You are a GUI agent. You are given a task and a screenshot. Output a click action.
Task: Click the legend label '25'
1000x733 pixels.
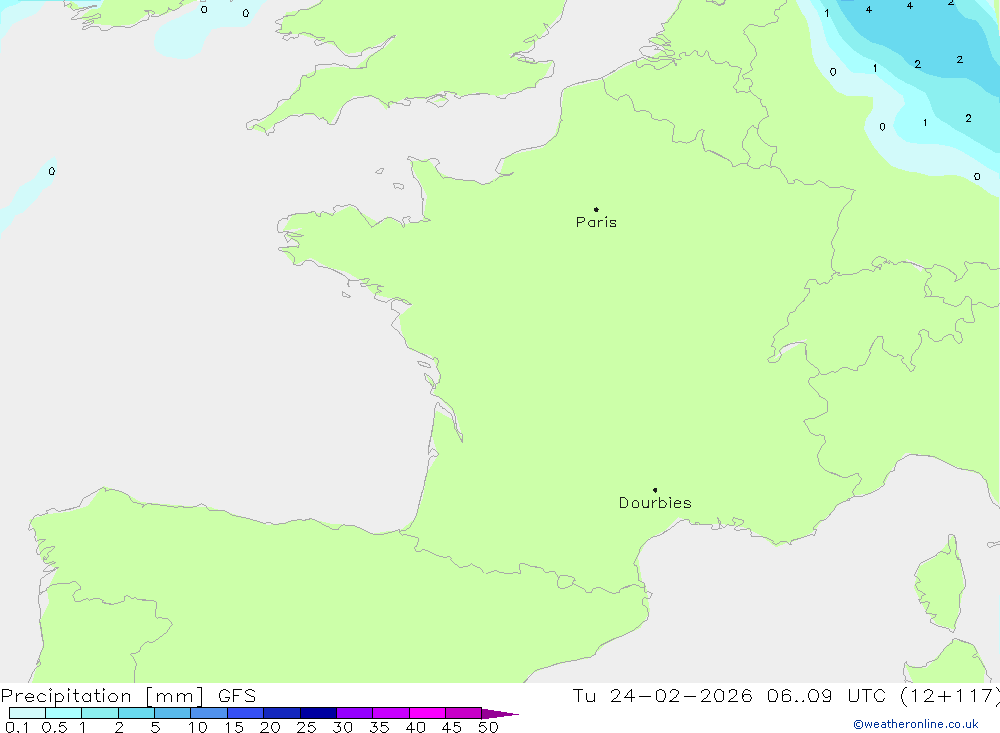pyautogui.click(x=306, y=727)
